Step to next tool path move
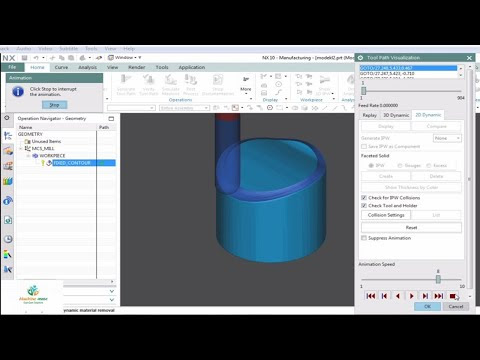The height and width of the screenshot is (360, 480). tap(425, 296)
